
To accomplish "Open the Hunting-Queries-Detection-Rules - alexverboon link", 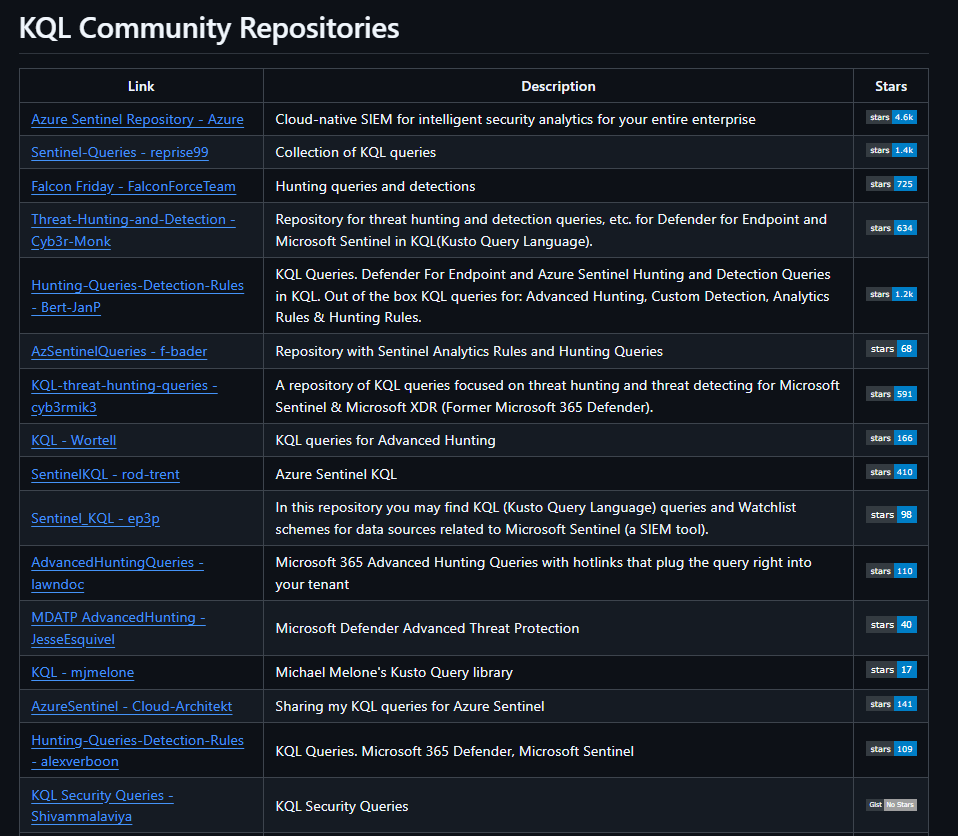I will pos(137,751).
